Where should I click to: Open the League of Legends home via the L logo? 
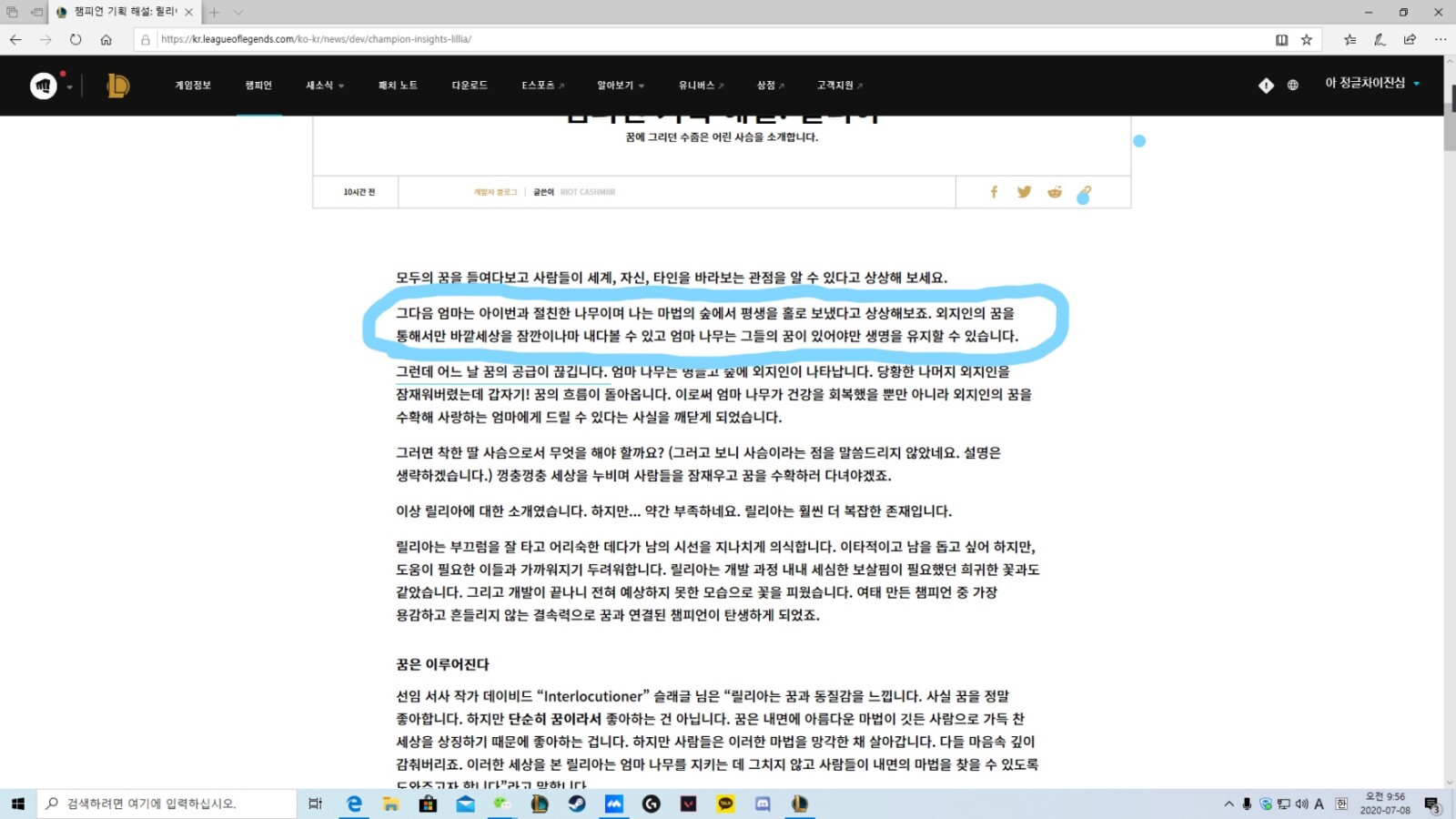pos(116,85)
